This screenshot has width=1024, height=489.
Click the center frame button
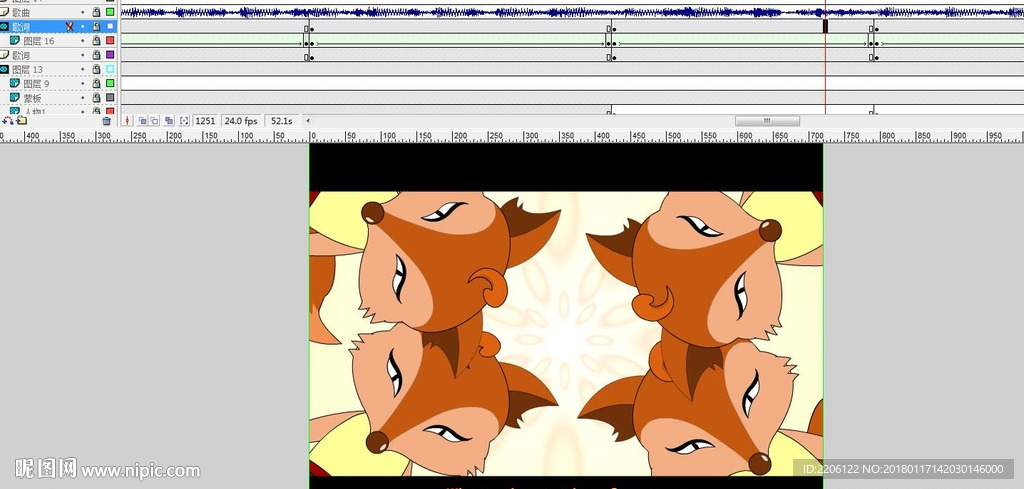pos(127,121)
